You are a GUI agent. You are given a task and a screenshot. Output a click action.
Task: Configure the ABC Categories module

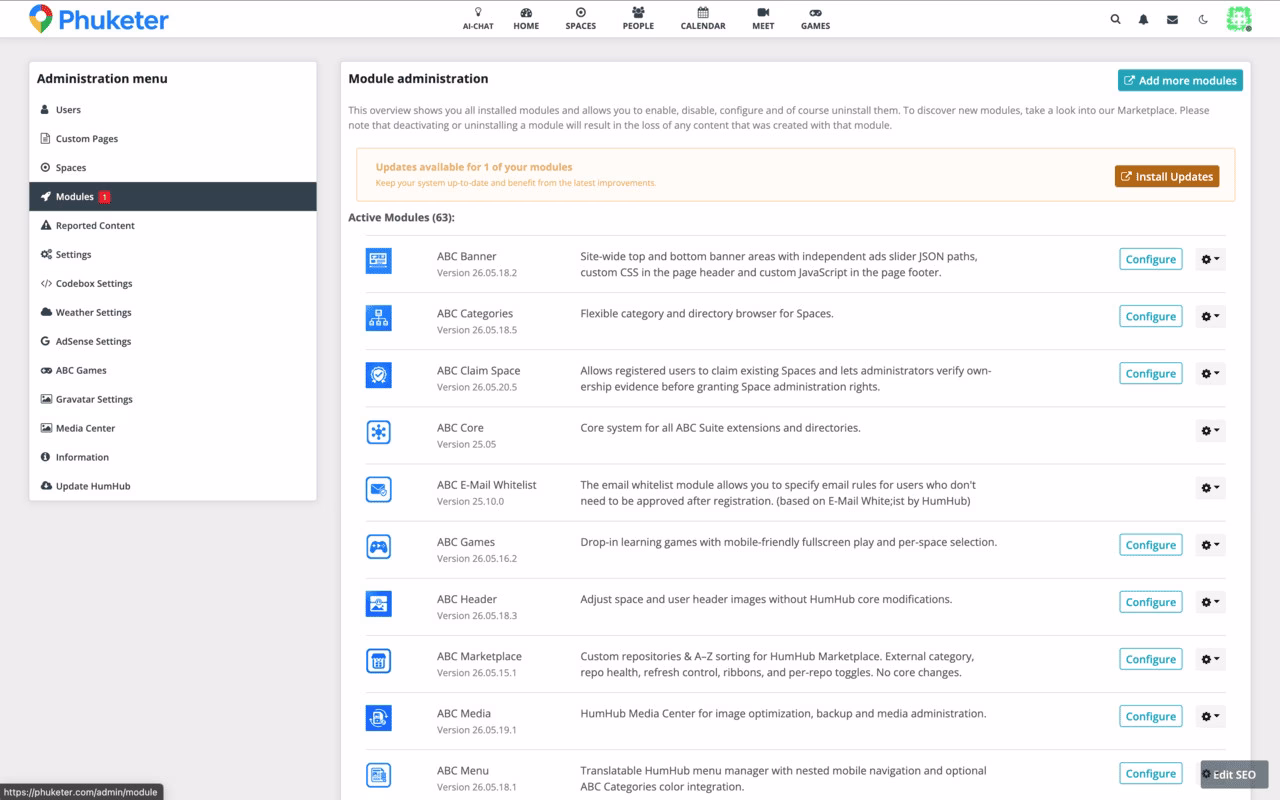coord(1150,317)
